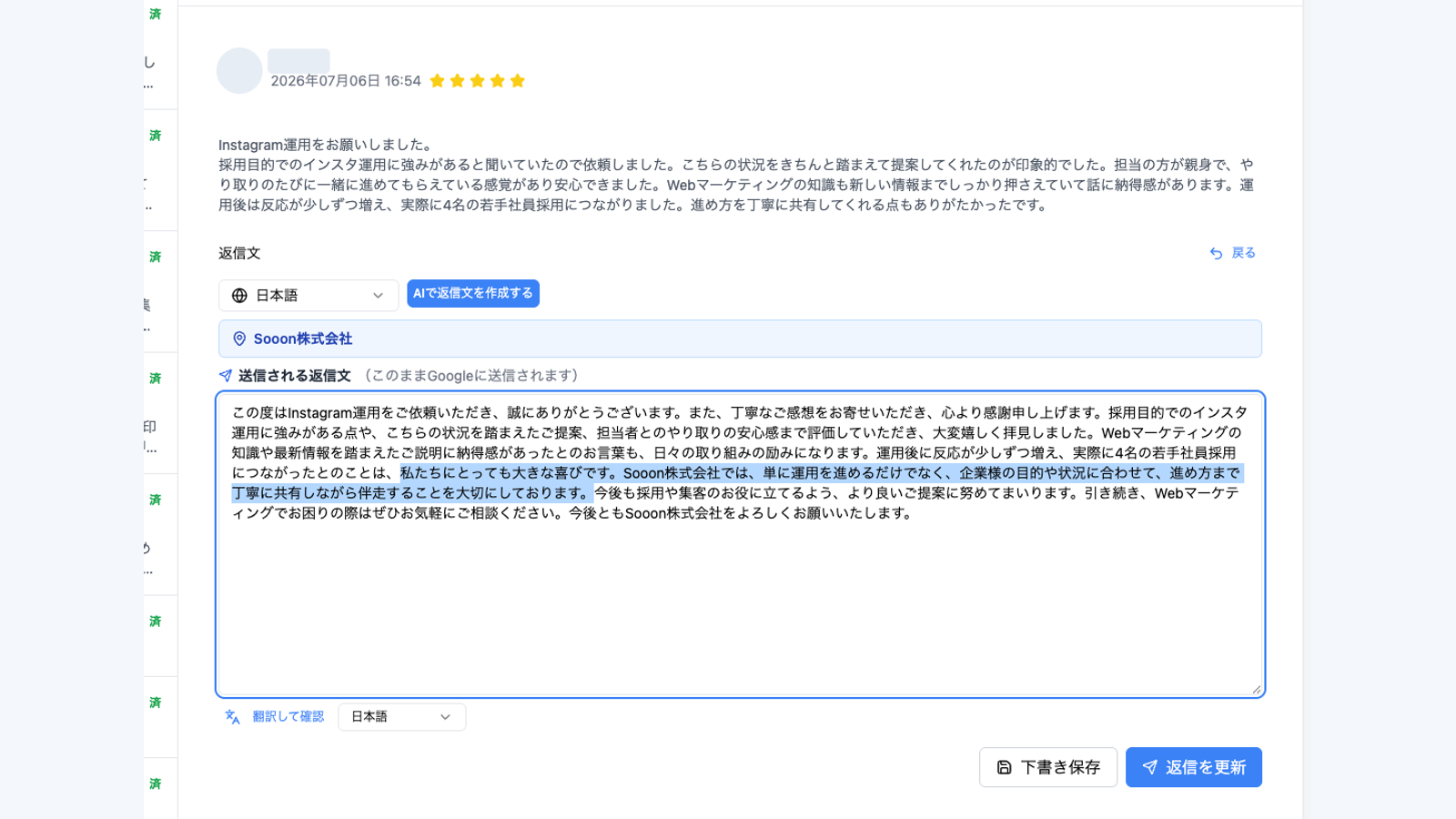Click the review date 2026年07月06日 16:54
Image resolution: width=1456 pixels, height=819 pixels.
[346, 81]
